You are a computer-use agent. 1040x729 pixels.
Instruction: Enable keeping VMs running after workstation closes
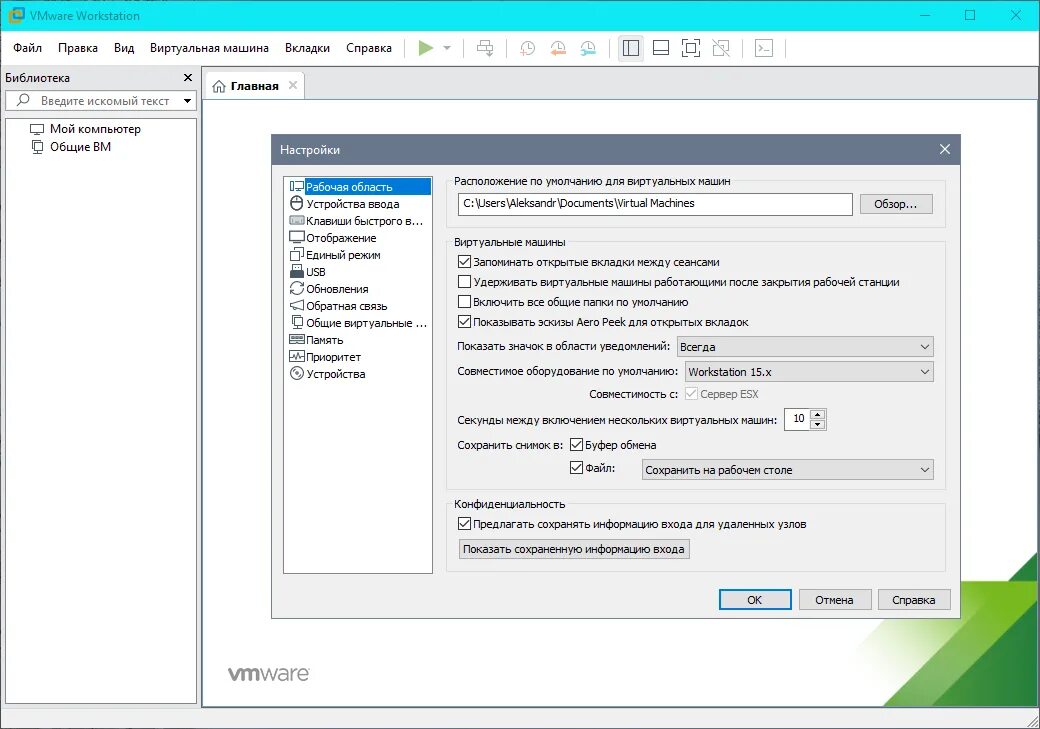point(466,281)
